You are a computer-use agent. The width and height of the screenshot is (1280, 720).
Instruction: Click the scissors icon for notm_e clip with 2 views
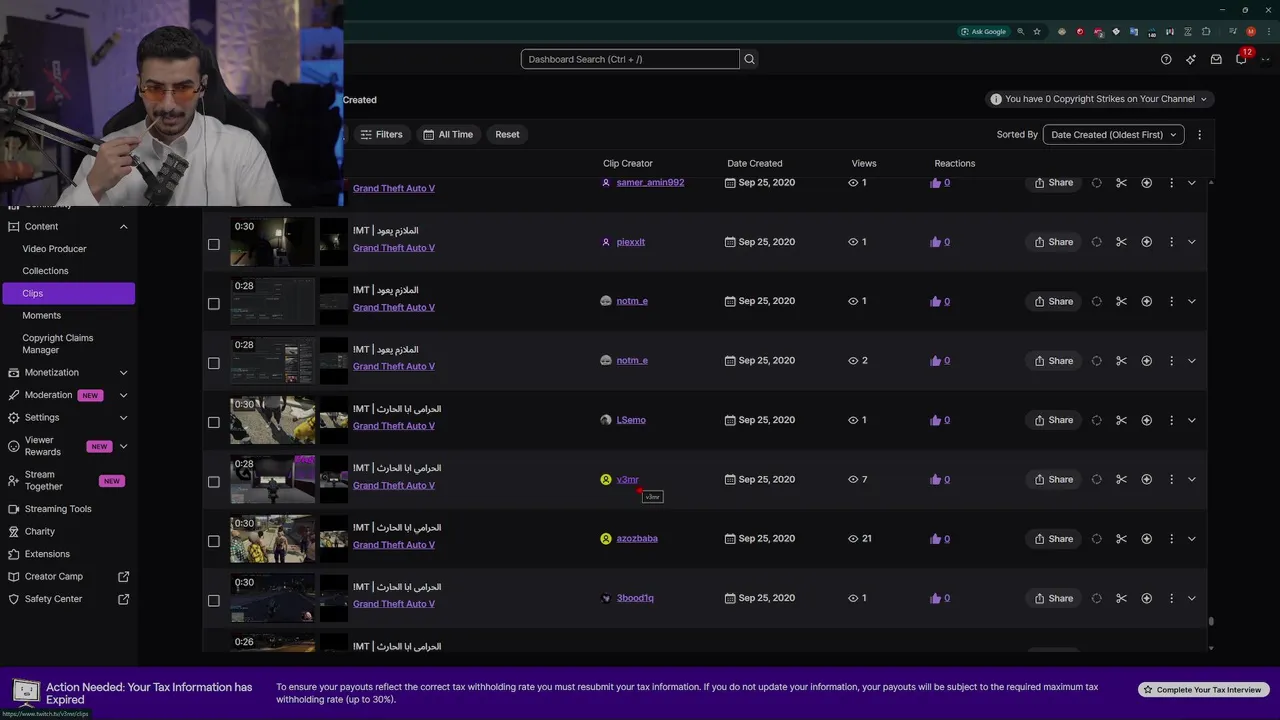point(1121,361)
